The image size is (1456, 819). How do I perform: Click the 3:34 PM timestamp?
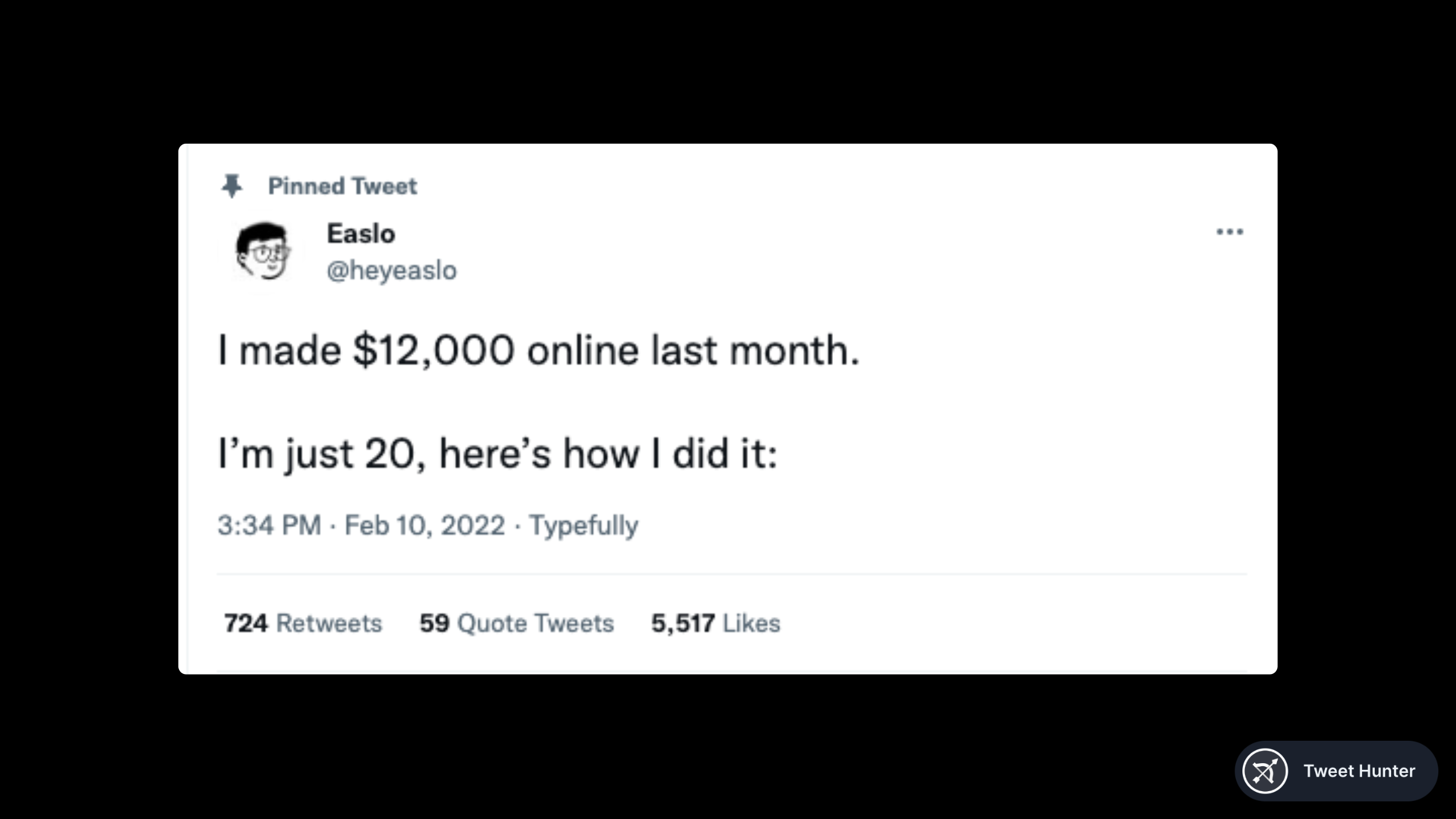[269, 525]
